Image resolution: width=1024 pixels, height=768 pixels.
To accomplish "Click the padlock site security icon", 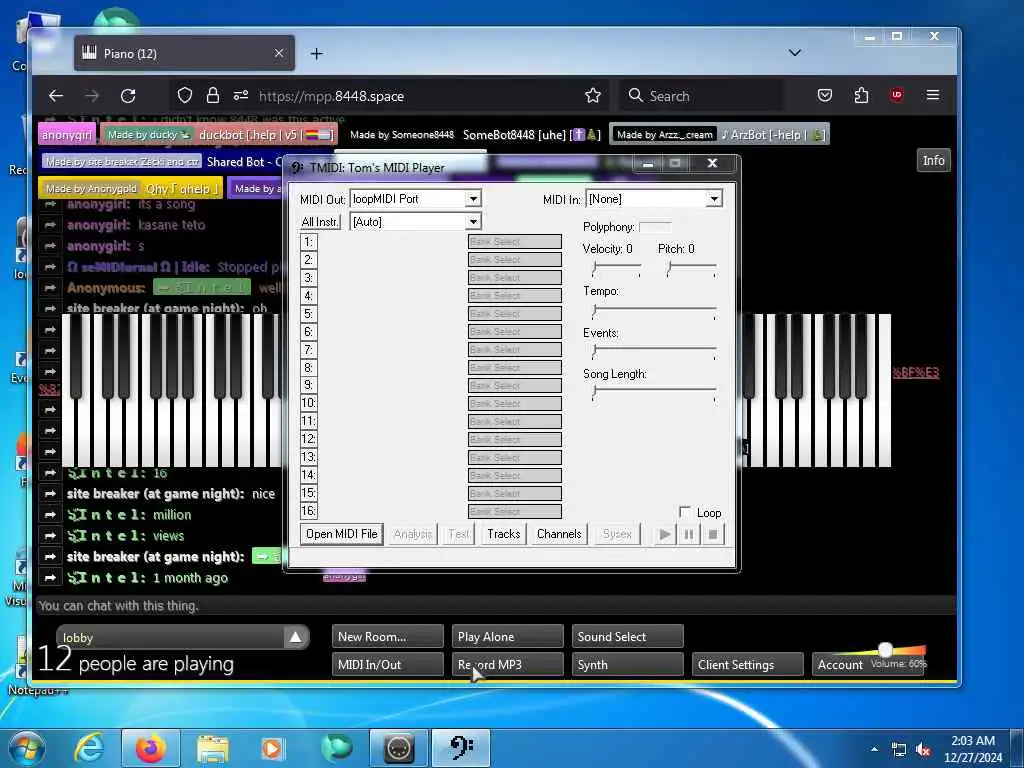I will coord(213,96).
